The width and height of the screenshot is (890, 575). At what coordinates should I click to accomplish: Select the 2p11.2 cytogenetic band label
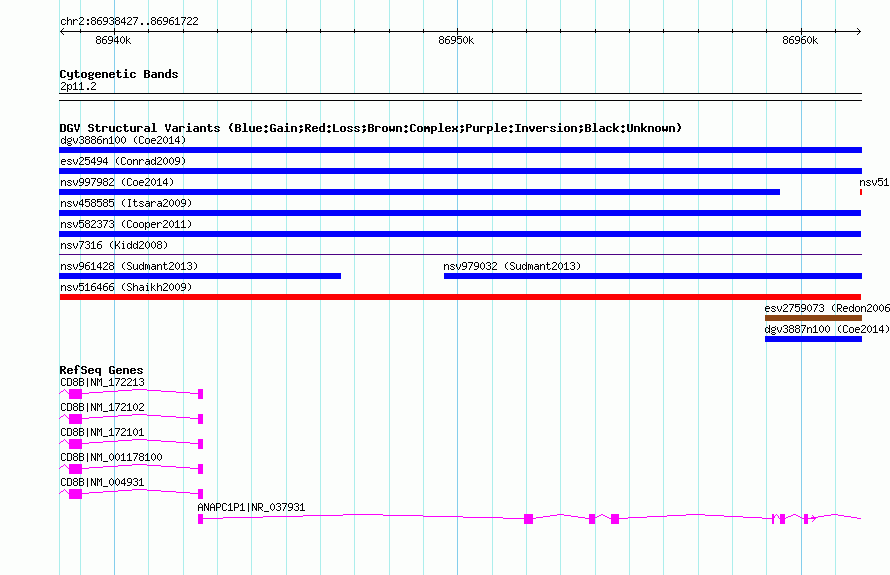click(x=78, y=86)
